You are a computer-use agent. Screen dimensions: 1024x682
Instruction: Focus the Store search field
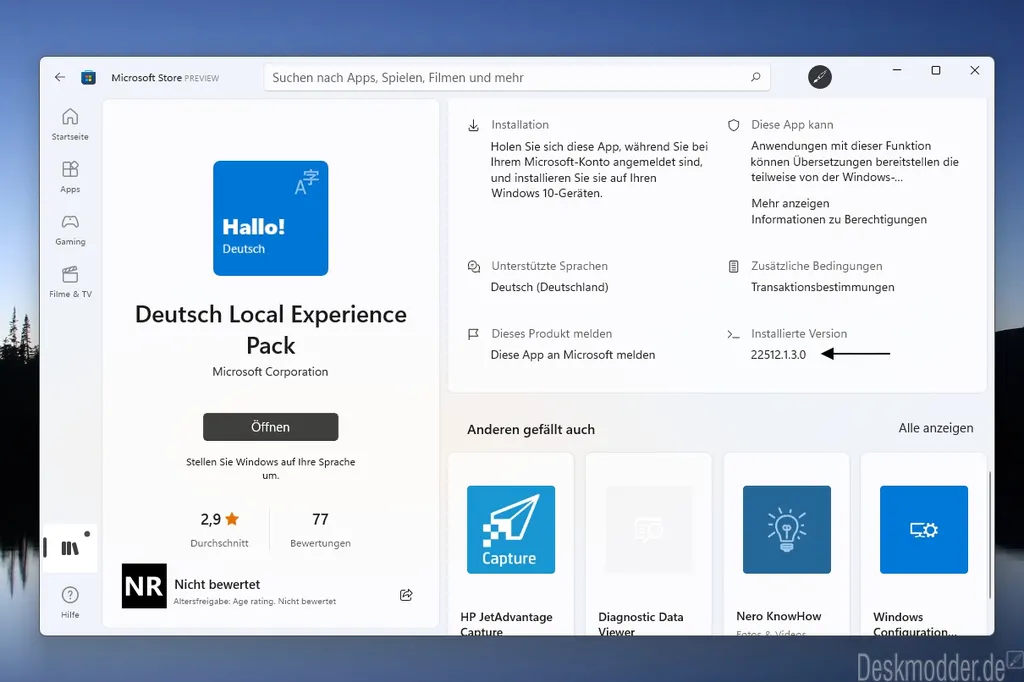(x=517, y=77)
